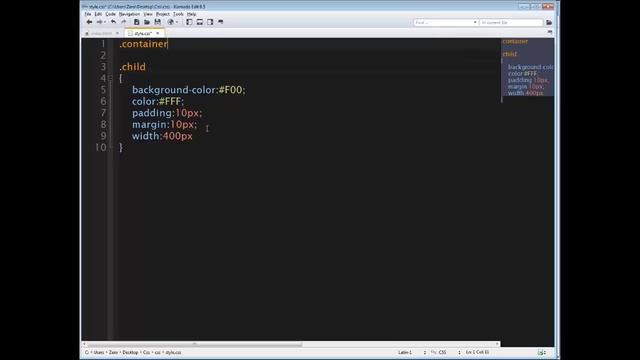Click the icon right of pane toggles
The width and height of the screenshot is (640, 360).
pos(221,22)
